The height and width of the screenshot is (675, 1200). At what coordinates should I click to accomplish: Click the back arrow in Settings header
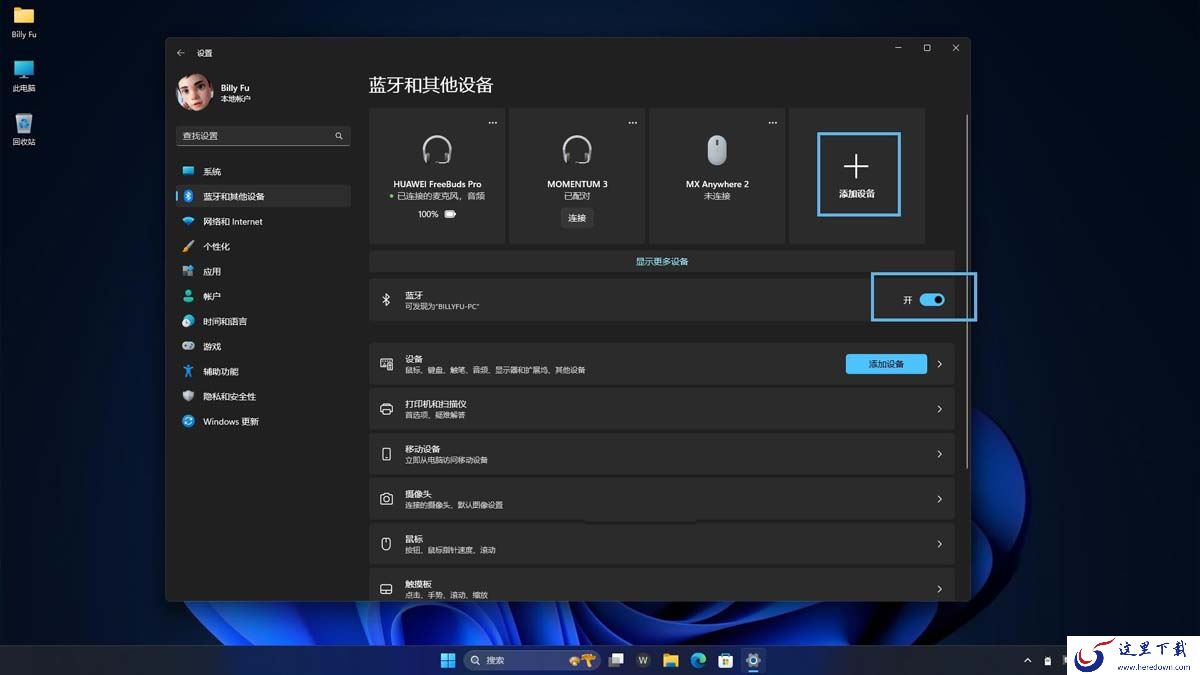coord(181,53)
